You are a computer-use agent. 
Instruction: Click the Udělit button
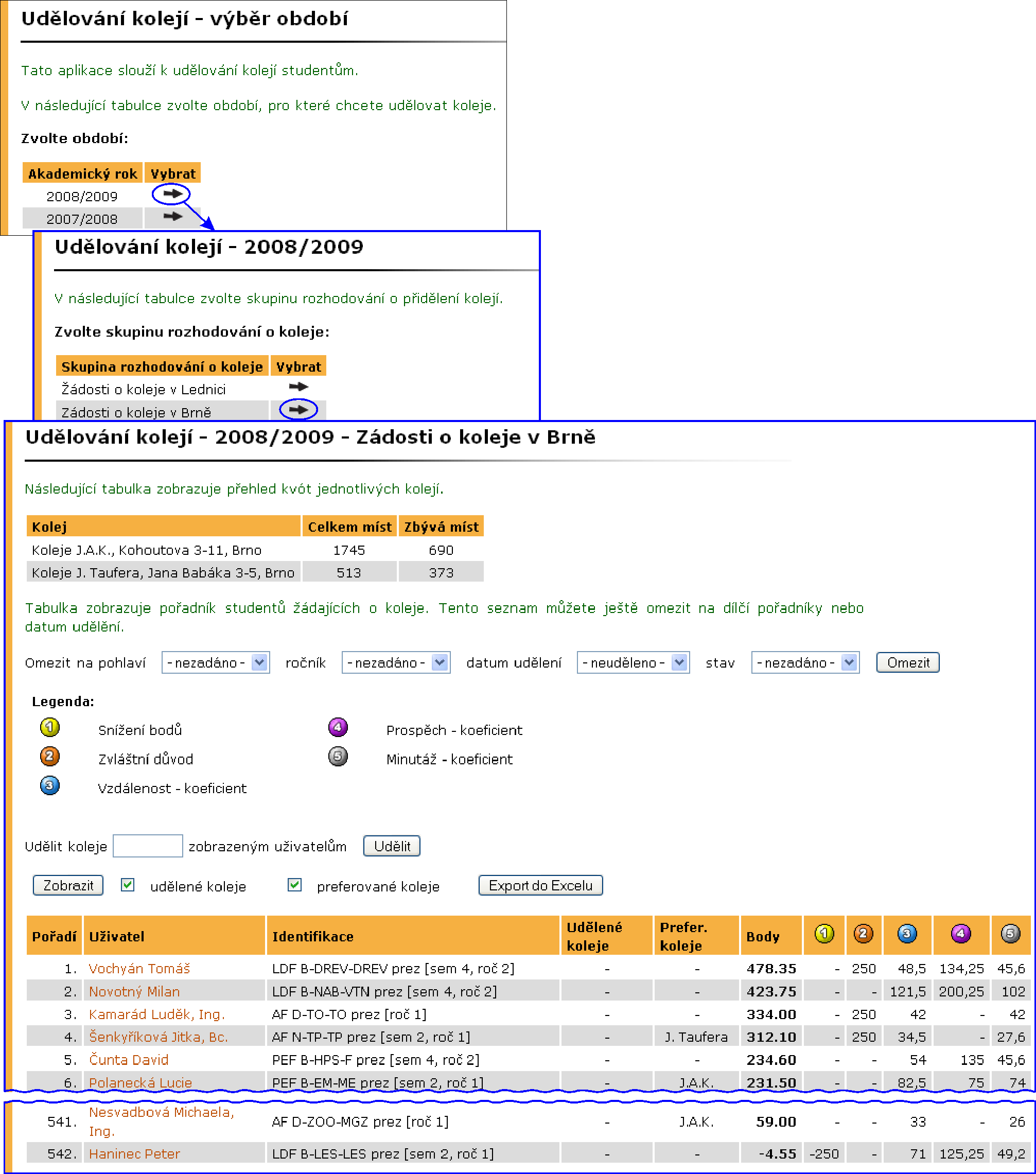pyautogui.click(x=392, y=846)
